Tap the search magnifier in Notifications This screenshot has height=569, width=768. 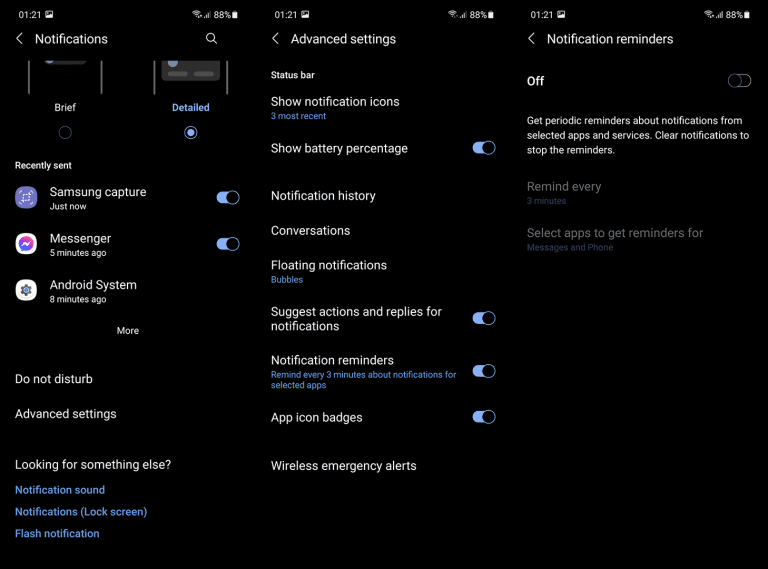[211, 38]
